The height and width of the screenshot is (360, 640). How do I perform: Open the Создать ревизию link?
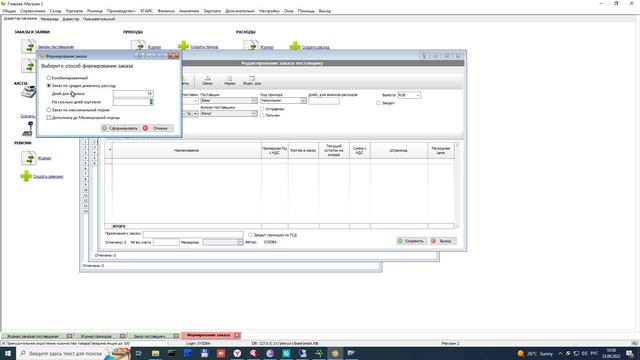point(48,177)
